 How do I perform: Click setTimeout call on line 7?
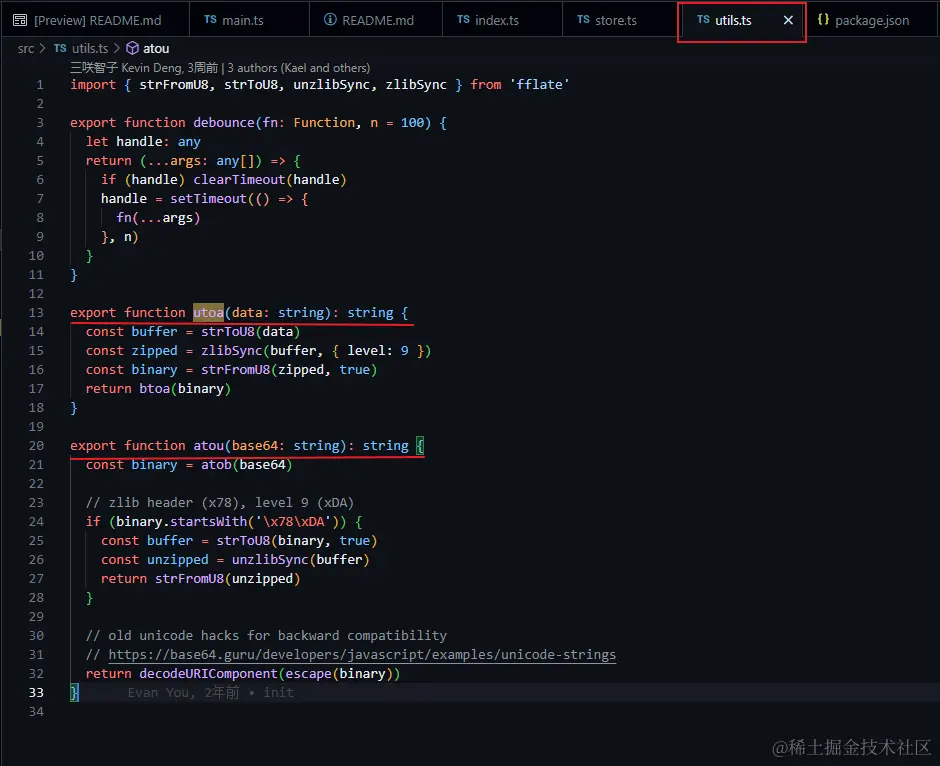(208, 198)
